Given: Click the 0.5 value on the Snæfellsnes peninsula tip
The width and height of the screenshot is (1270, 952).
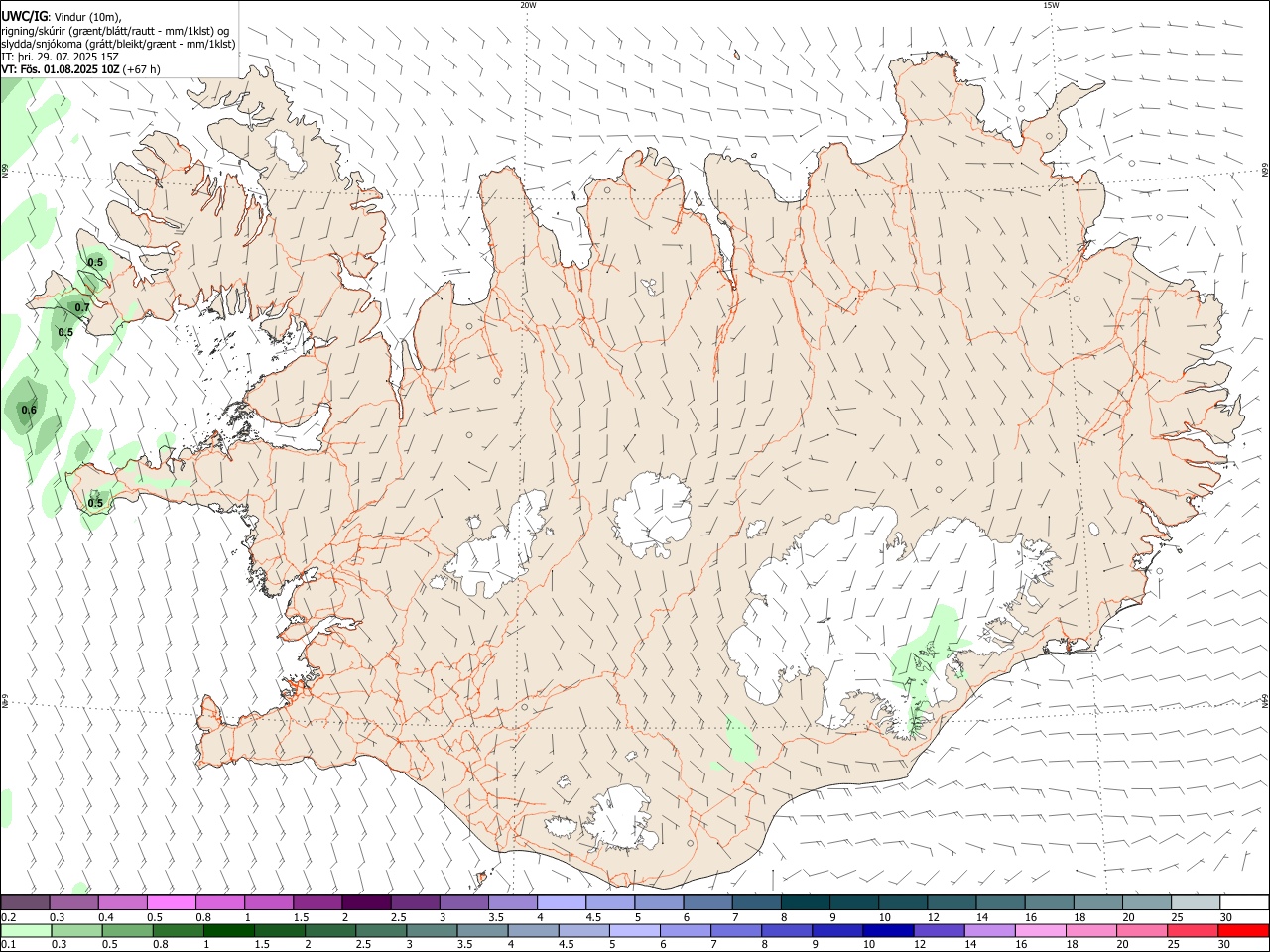Looking at the screenshot, I should pyautogui.click(x=95, y=503).
